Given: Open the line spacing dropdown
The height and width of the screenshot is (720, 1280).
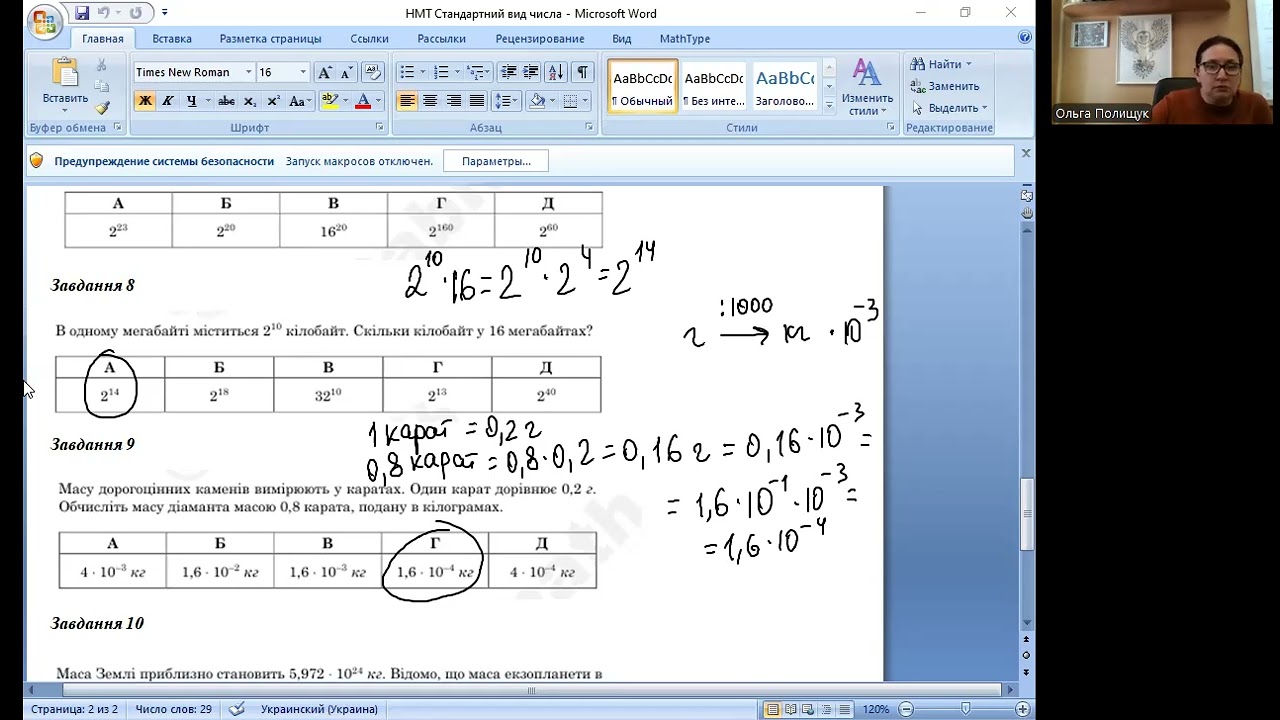Looking at the screenshot, I should (506, 101).
